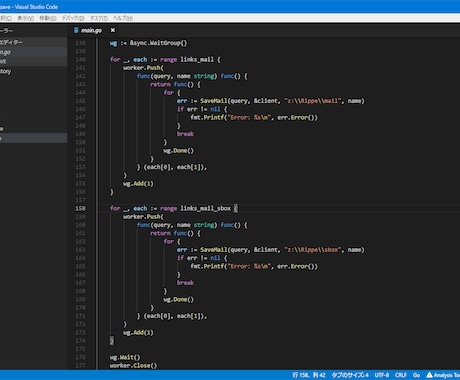Change indentation via タブのサイズ: 4

pos(350,375)
